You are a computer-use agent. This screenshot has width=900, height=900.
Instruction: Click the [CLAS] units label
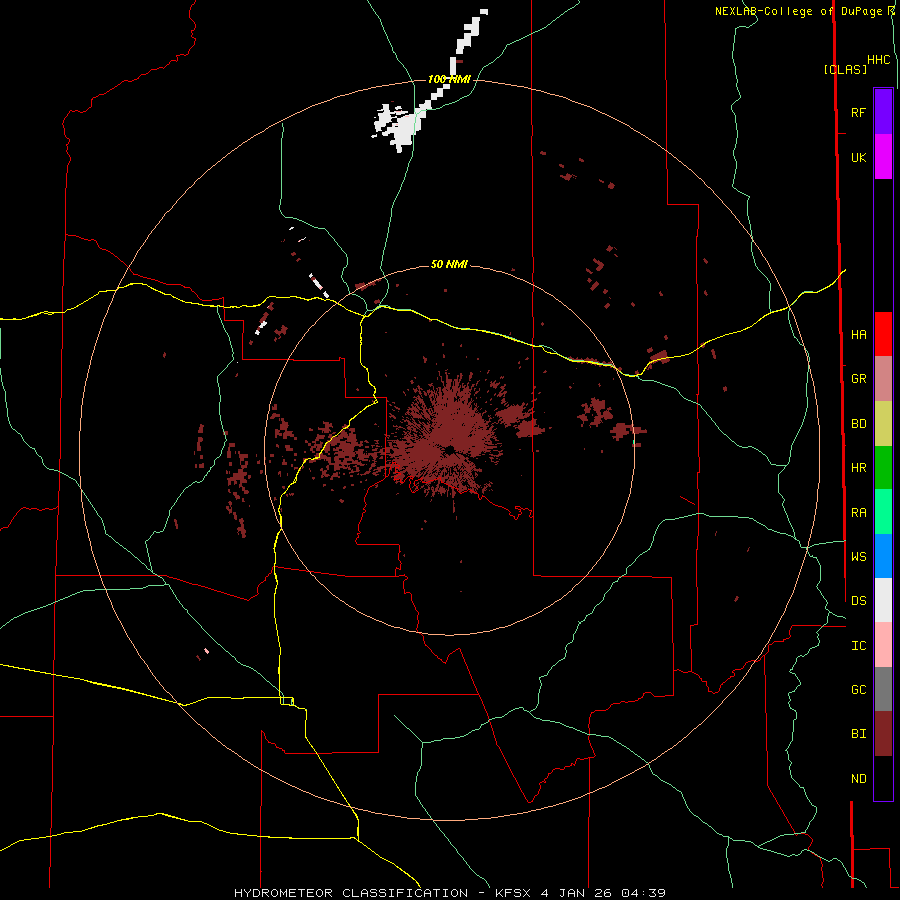[845, 69]
